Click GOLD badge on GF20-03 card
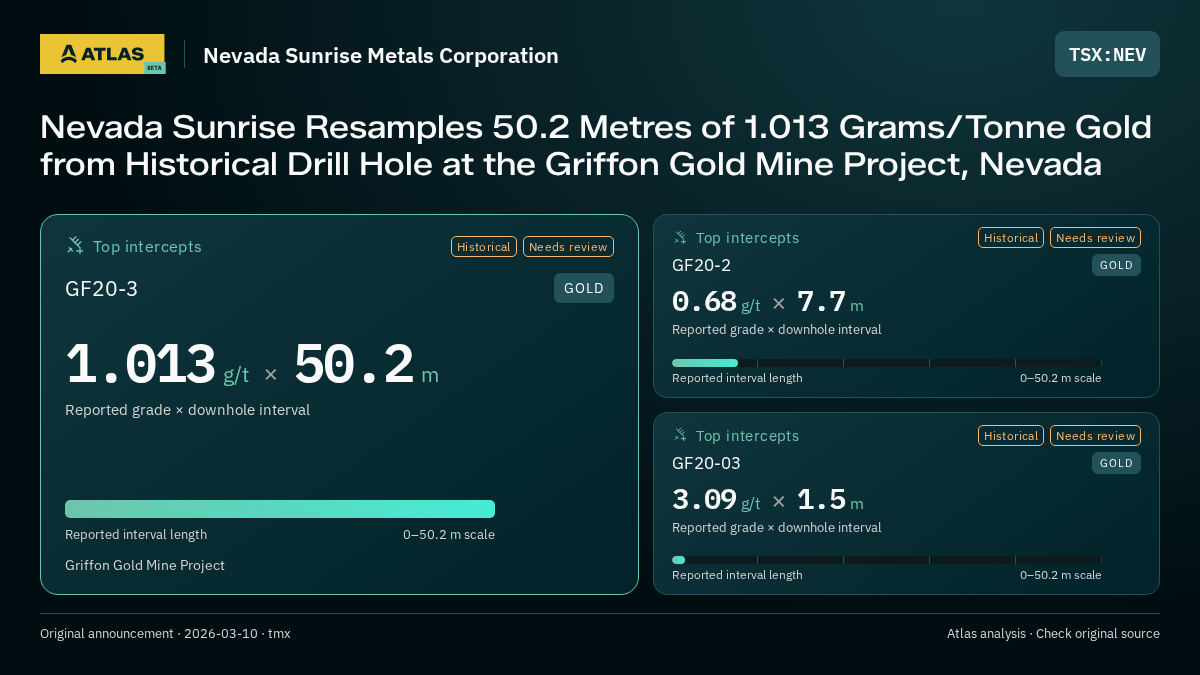The image size is (1200, 675). [1116, 463]
